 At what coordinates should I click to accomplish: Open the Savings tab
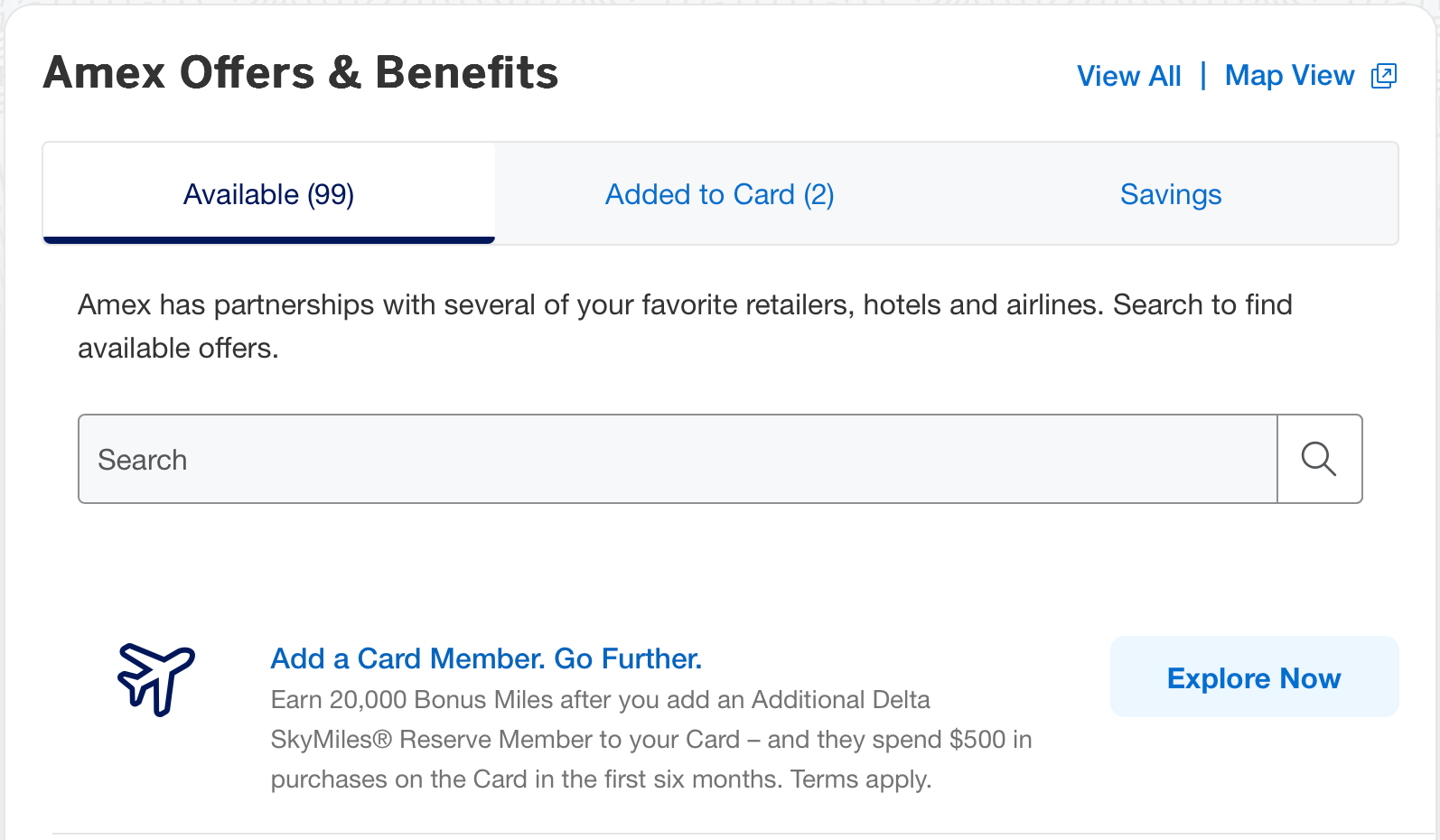click(1170, 193)
